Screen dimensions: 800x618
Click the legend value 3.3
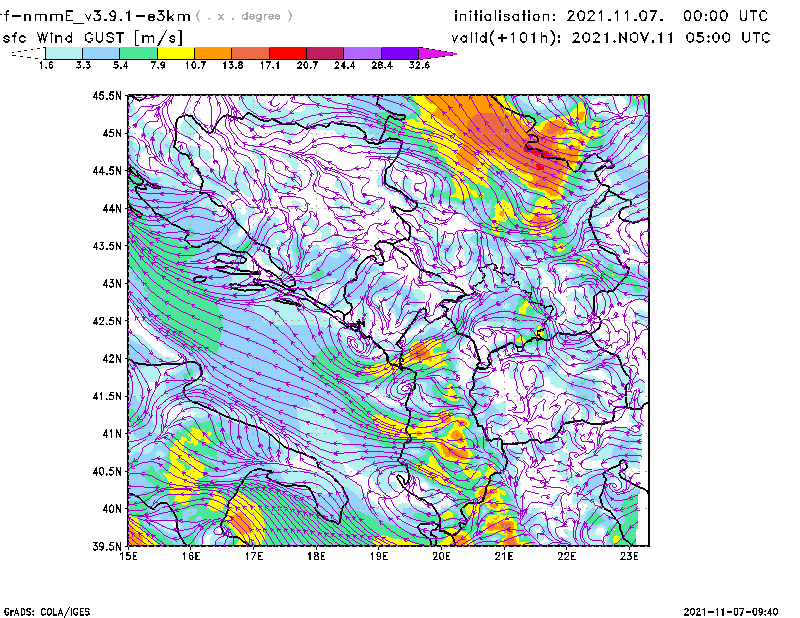point(83,65)
